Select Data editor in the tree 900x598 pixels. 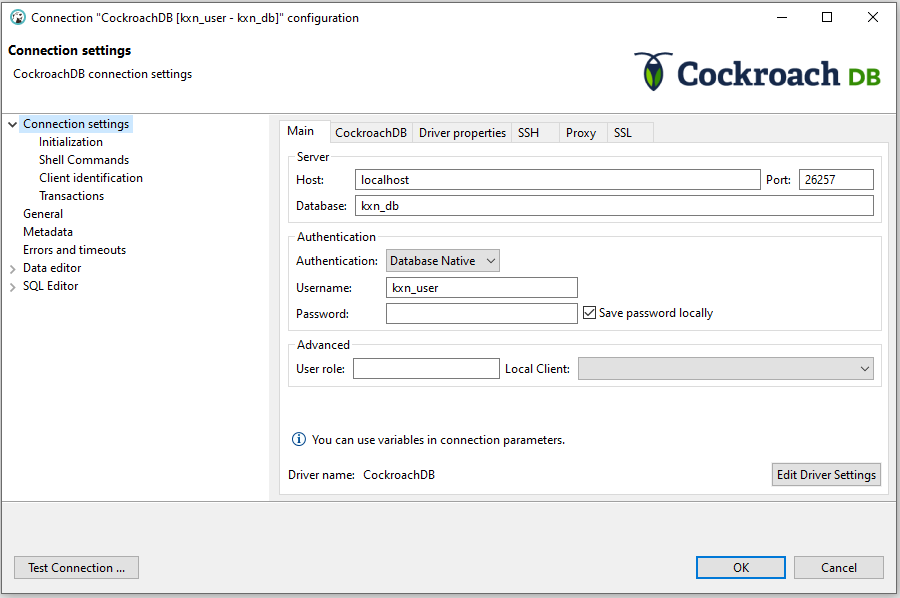coord(52,268)
